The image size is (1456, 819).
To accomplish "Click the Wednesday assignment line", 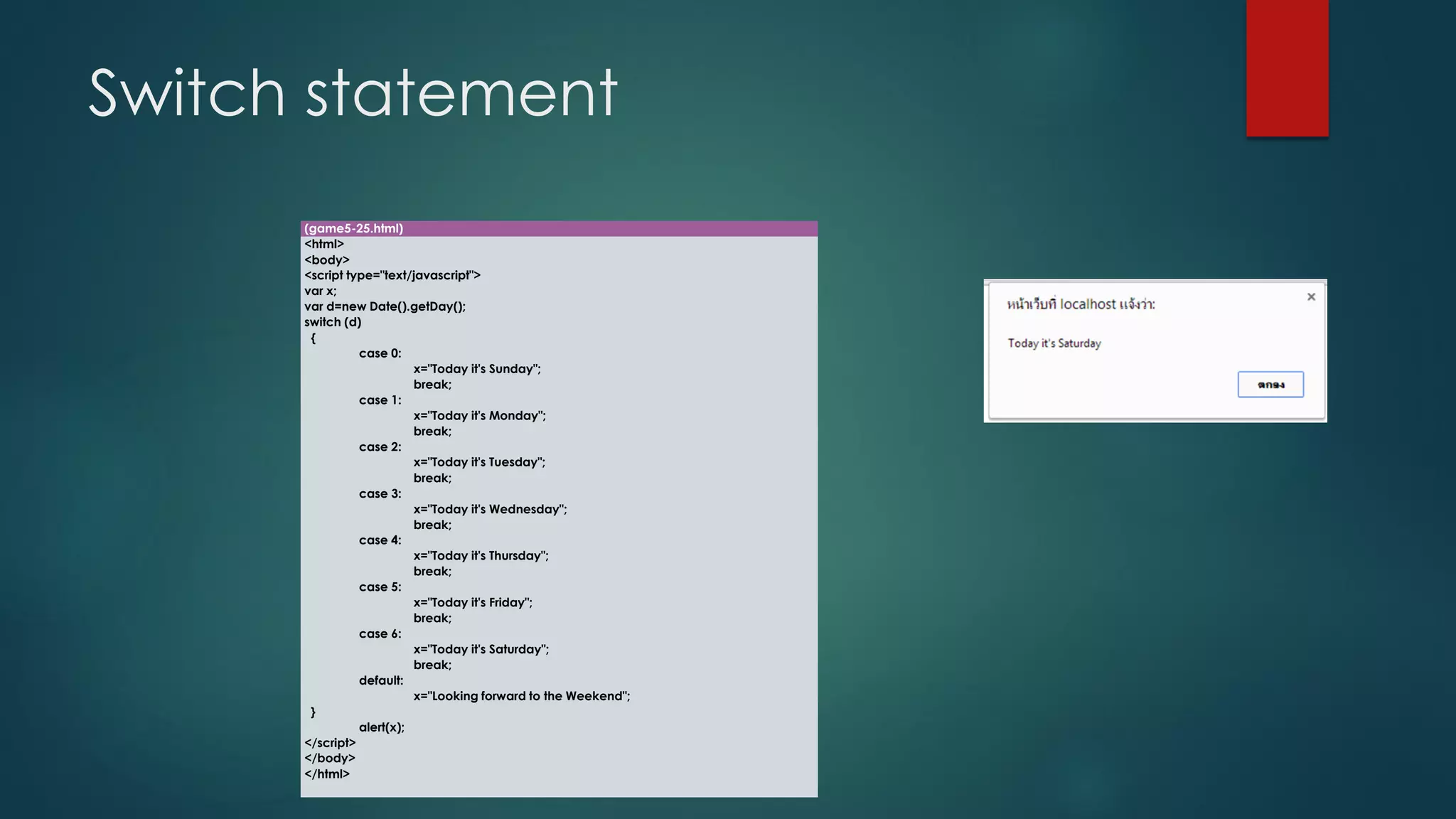I will pyautogui.click(x=490, y=509).
